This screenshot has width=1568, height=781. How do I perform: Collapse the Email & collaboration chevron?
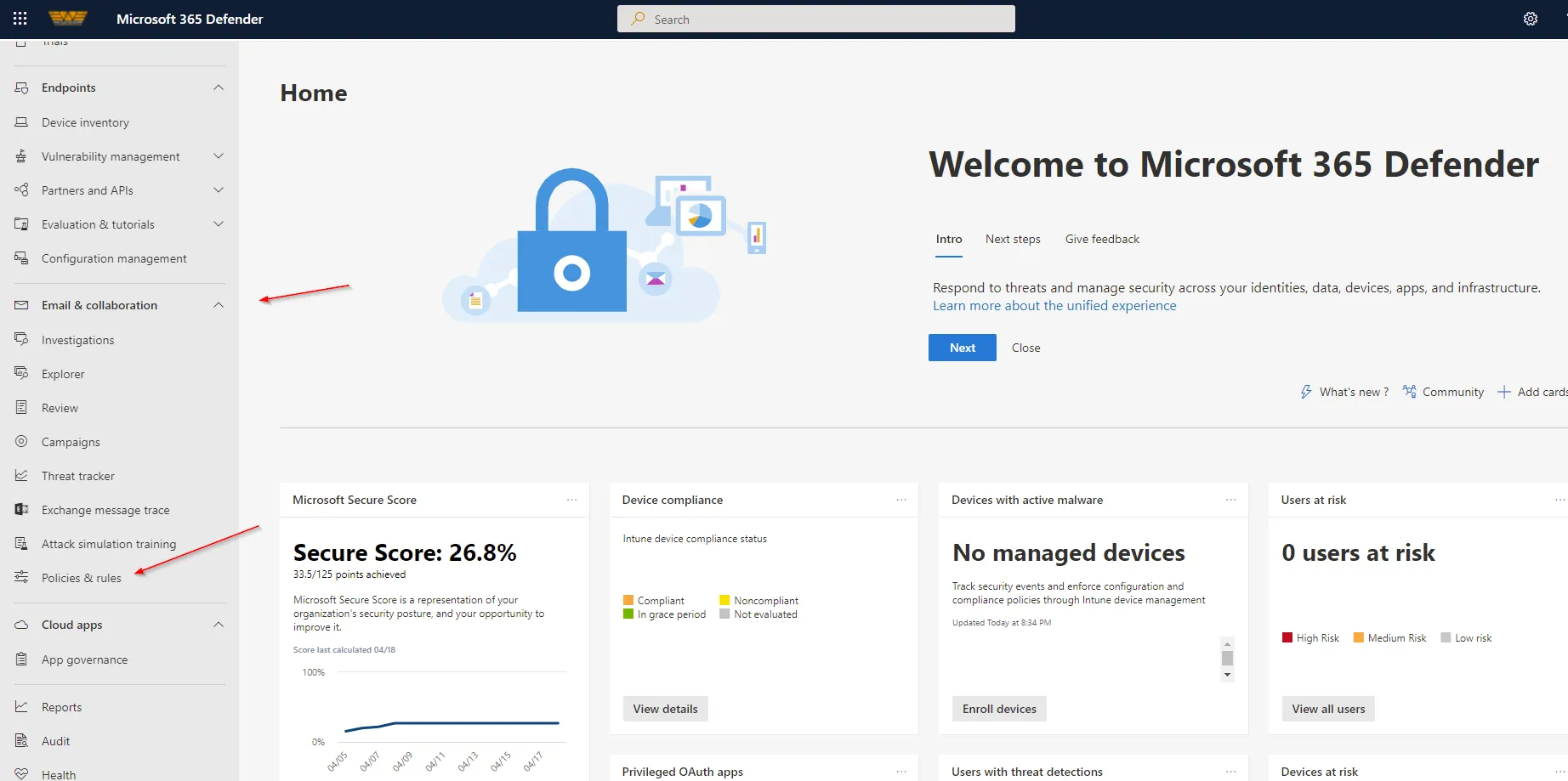(219, 305)
